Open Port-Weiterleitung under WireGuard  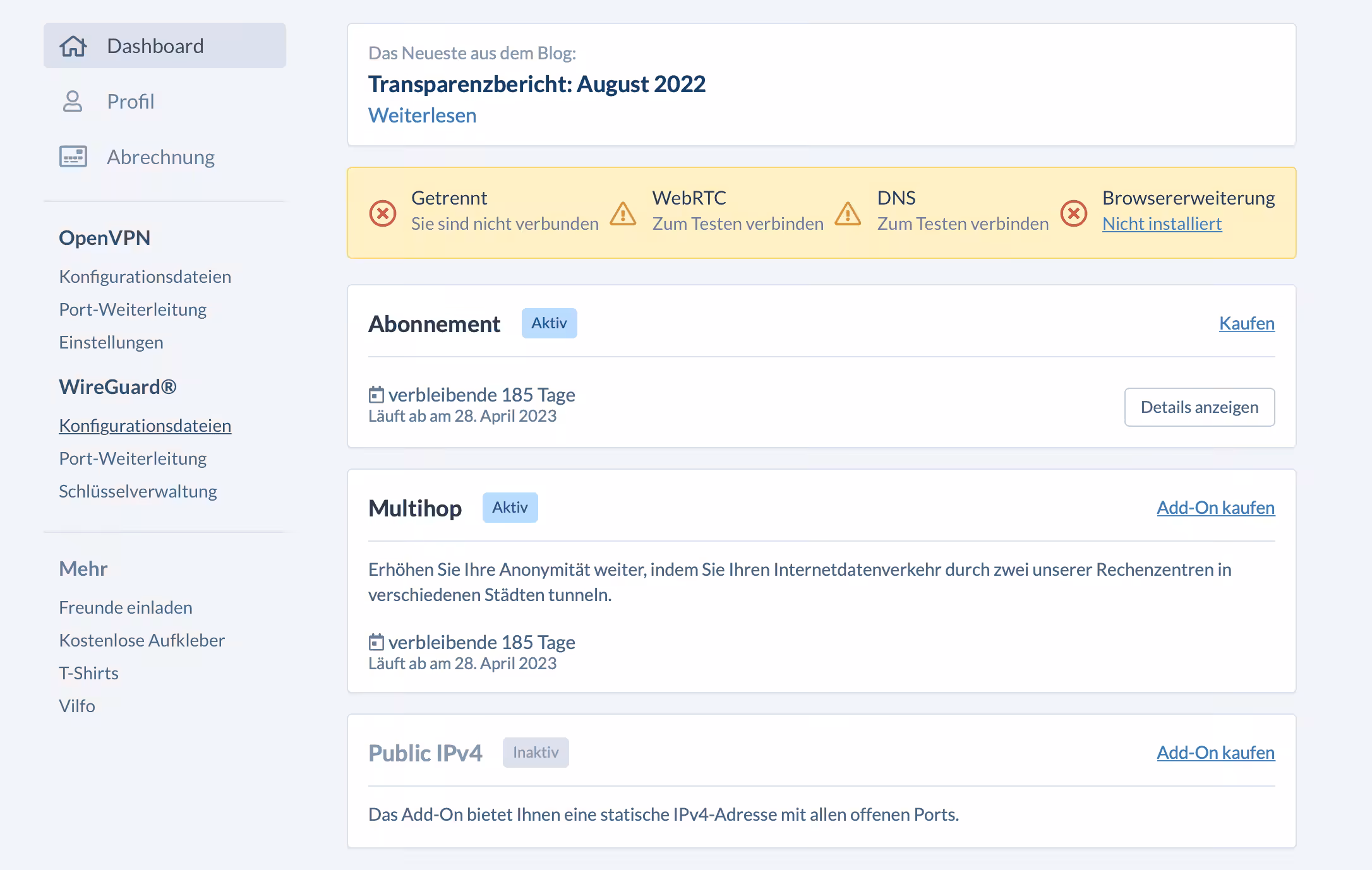[133, 458]
